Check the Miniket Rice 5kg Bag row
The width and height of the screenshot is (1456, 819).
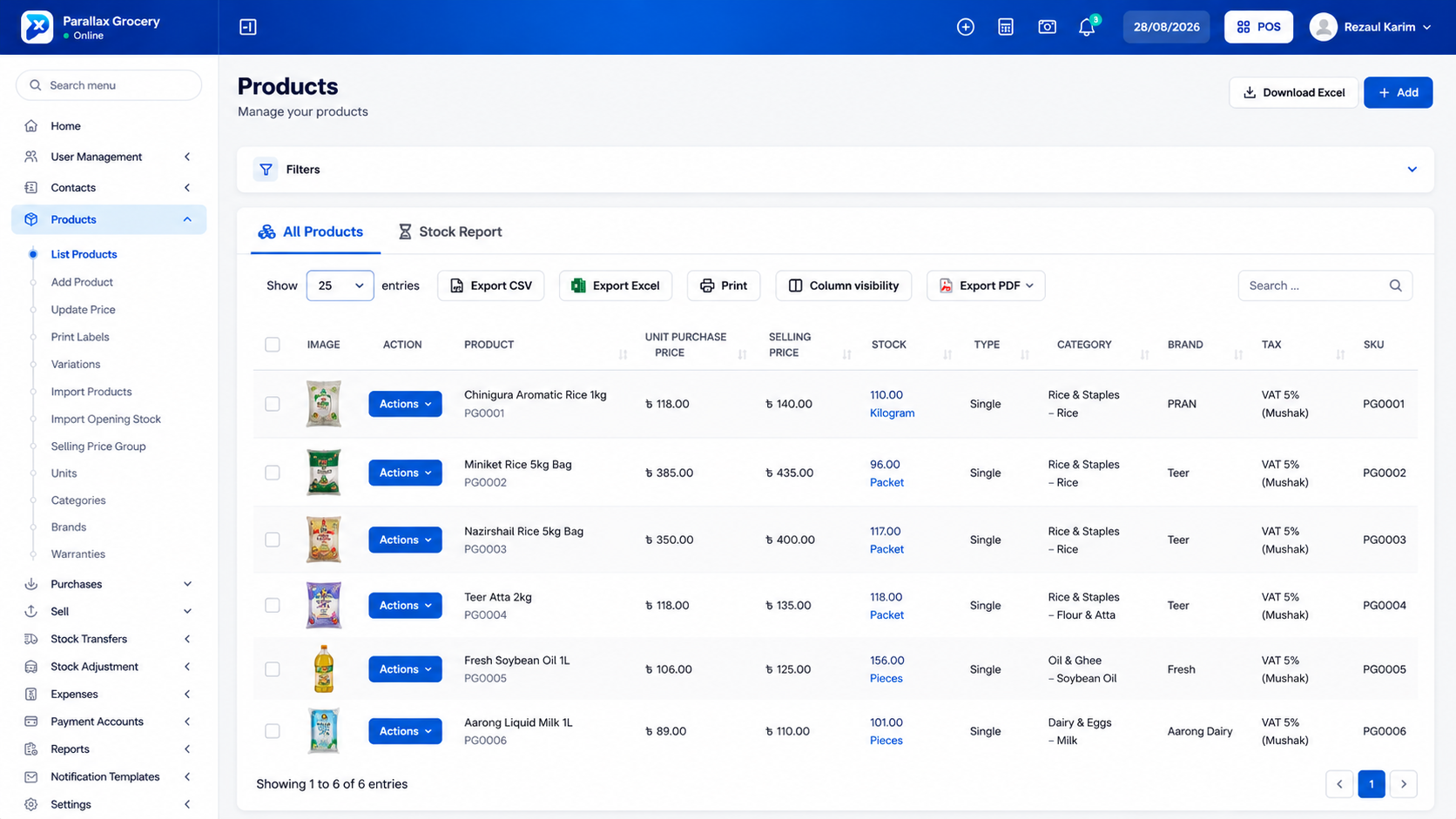click(273, 473)
